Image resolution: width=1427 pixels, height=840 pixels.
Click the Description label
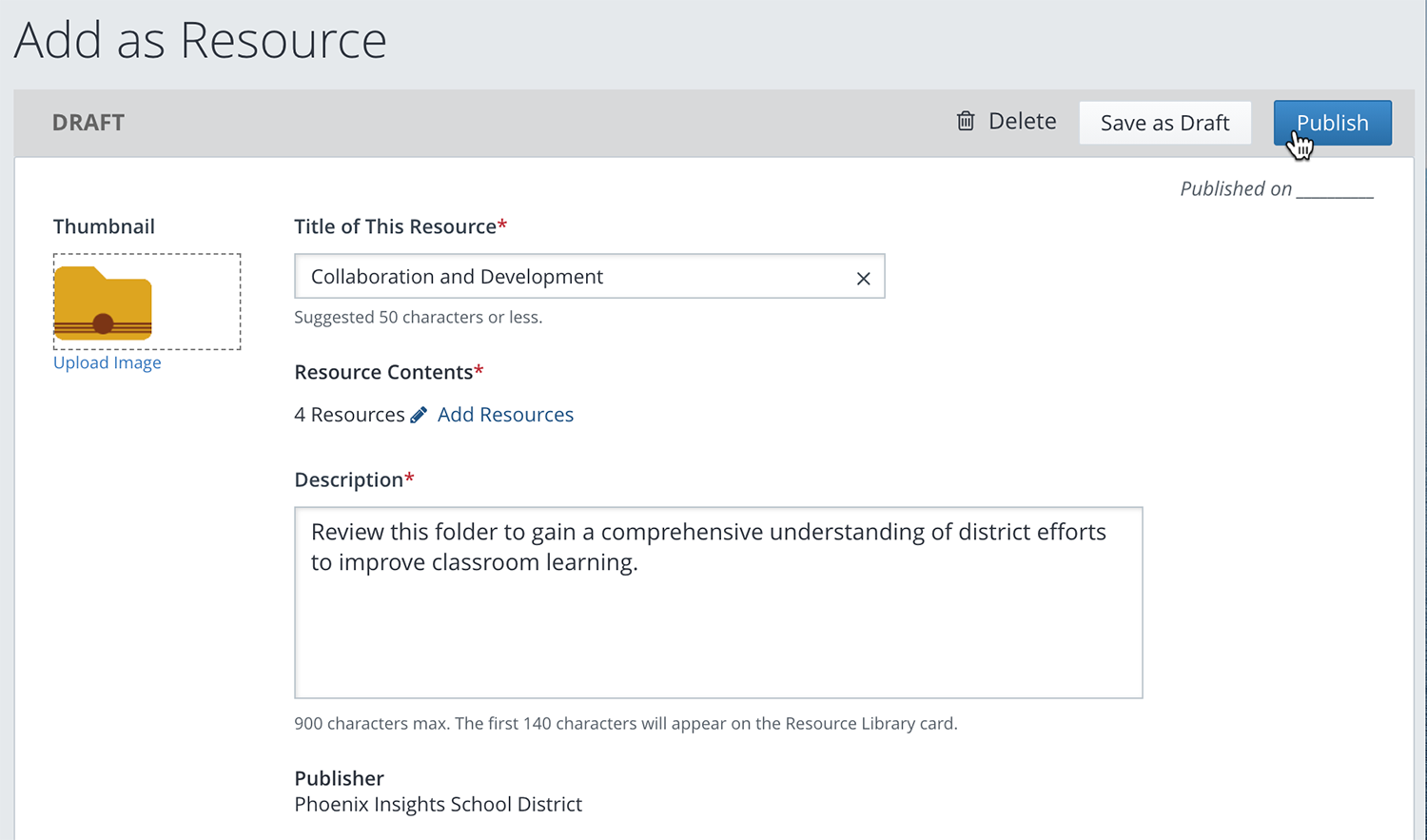click(354, 479)
